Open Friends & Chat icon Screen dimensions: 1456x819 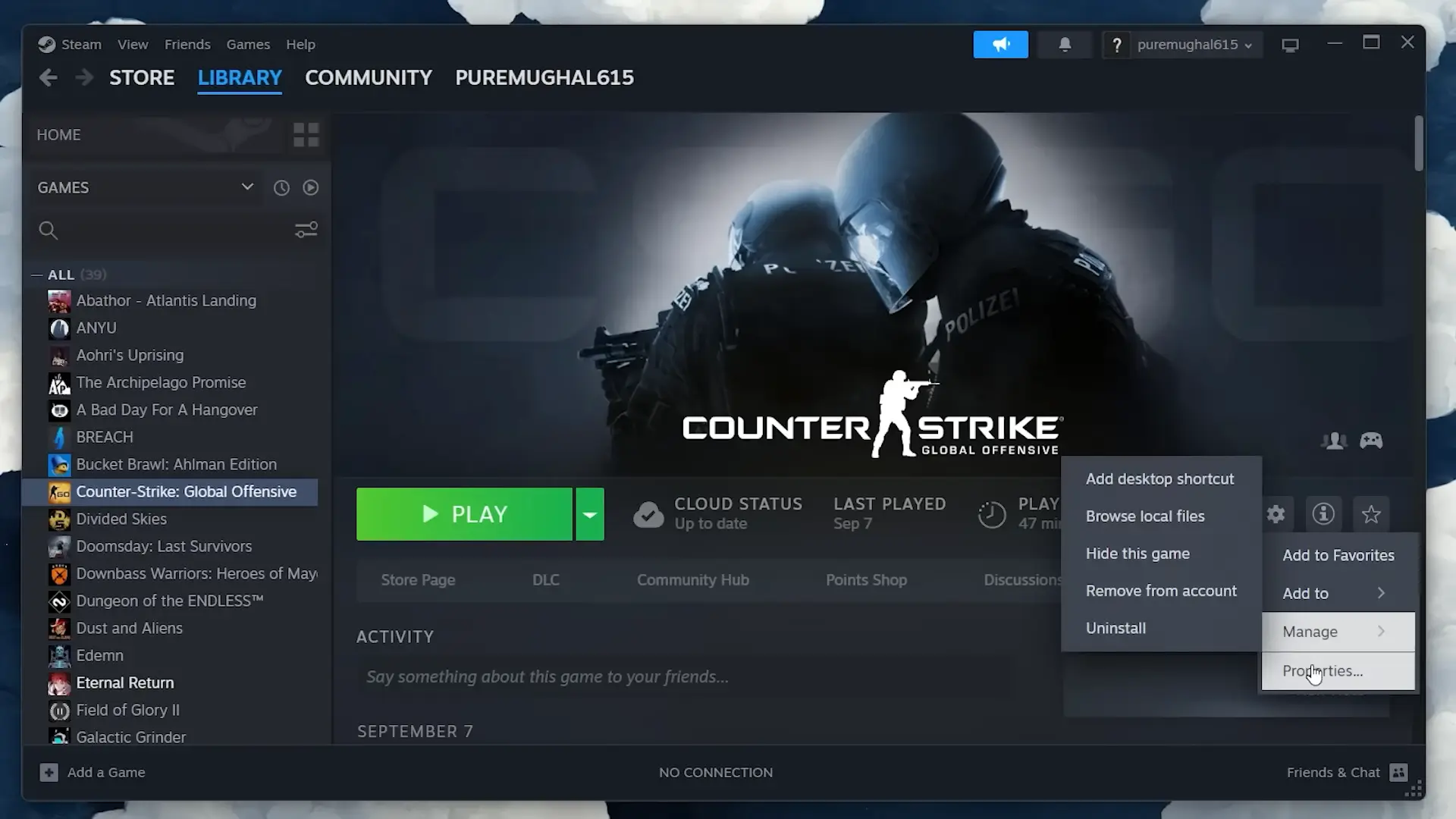(x=1398, y=772)
